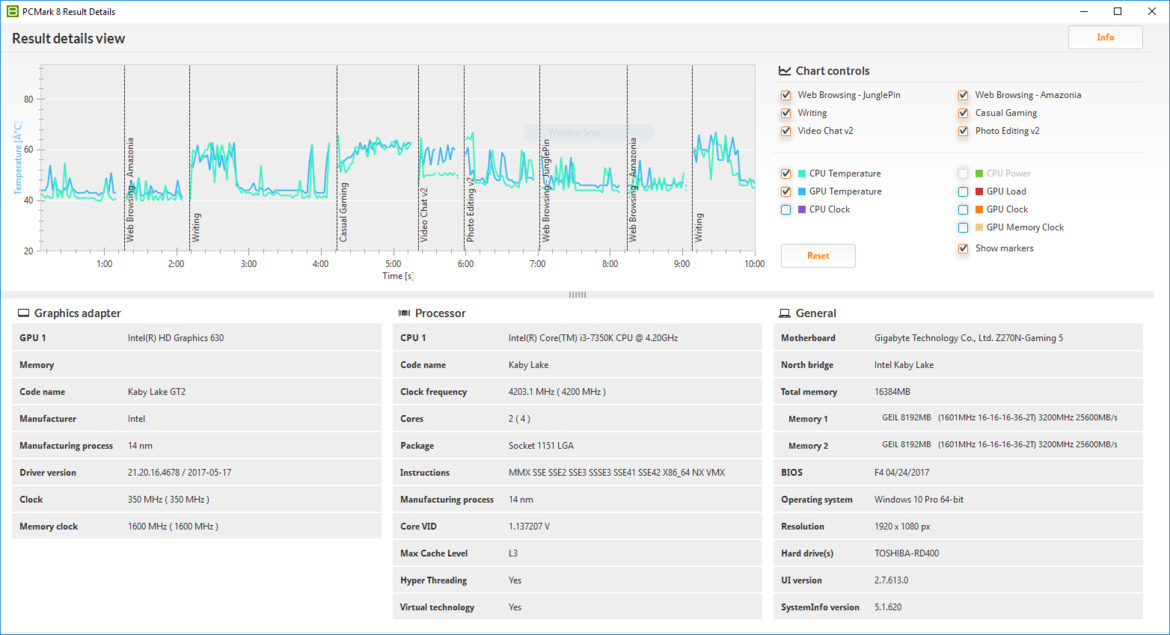Image resolution: width=1170 pixels, height=635 pixels.
Task: Click the GPU Memory Clock tan swatch
Action: point(979,228)
